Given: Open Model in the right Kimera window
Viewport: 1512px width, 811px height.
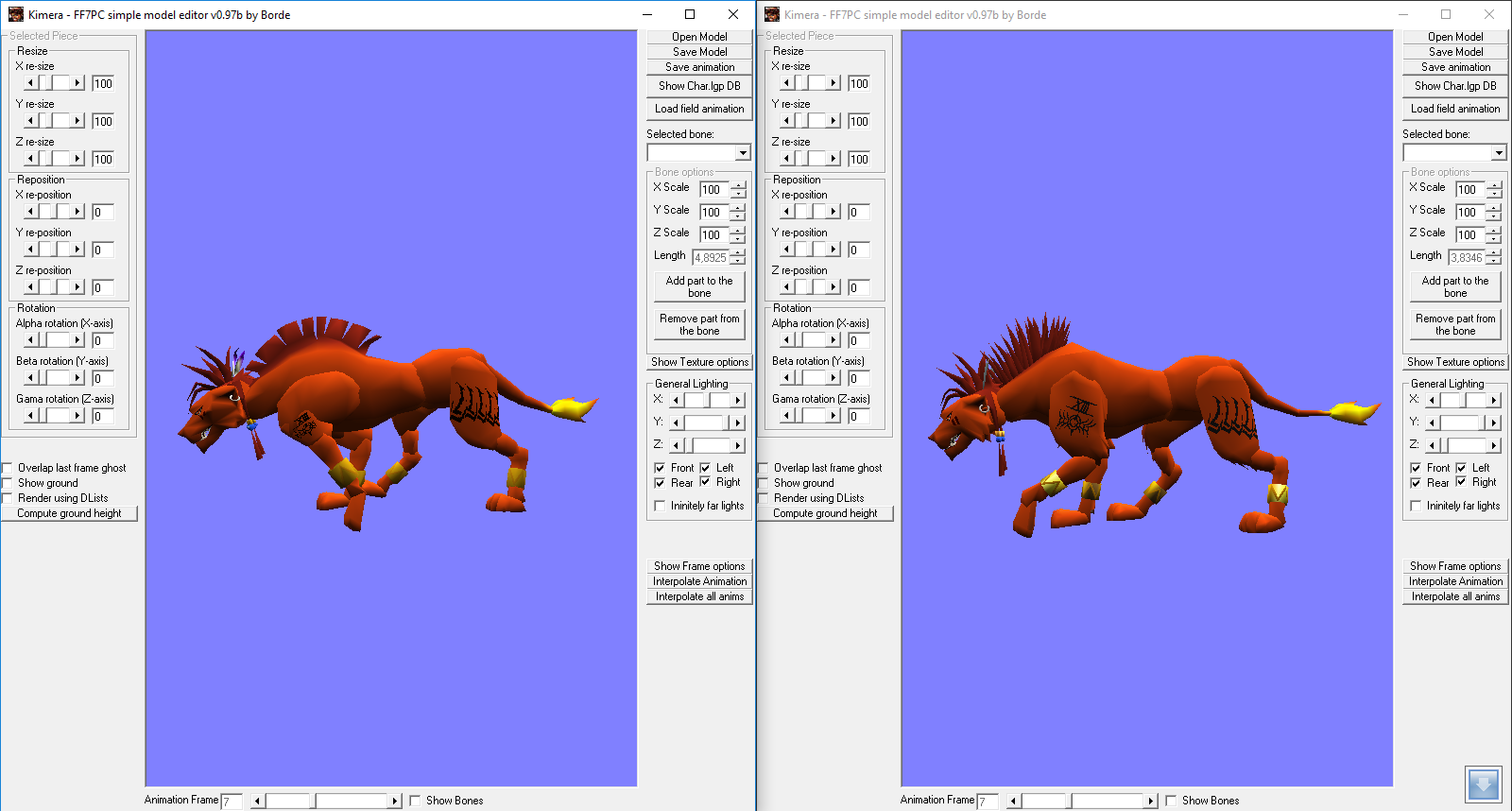Looking at the screenshot, I should tap(1455, 37).
